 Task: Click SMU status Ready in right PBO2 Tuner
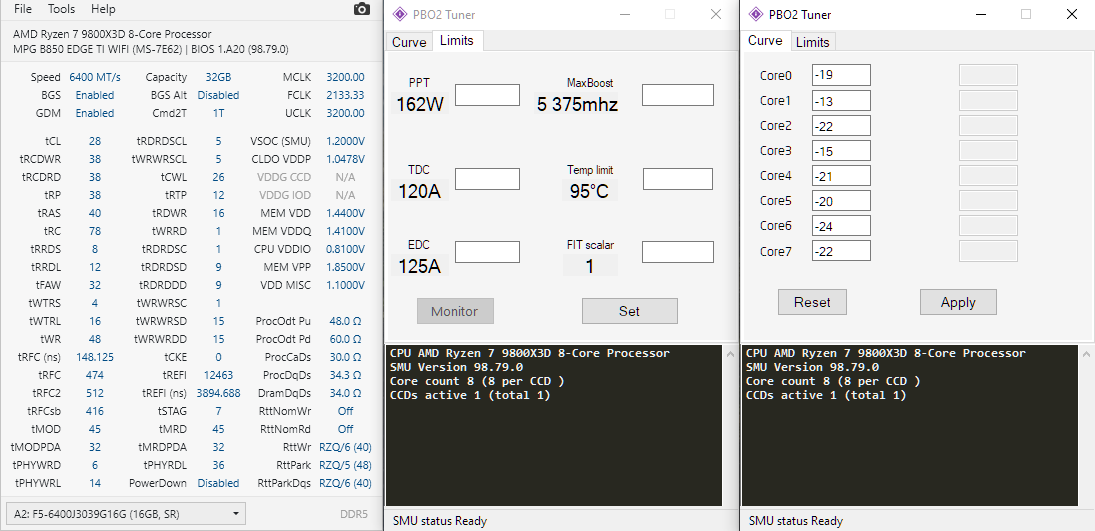[x=795, y=521]
